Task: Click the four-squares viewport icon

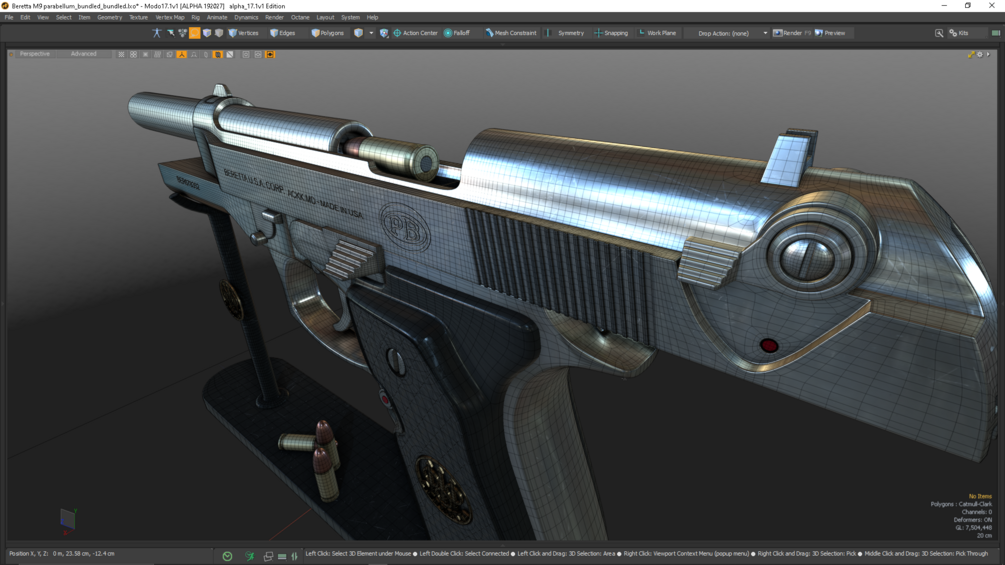Action: (133, 54)
